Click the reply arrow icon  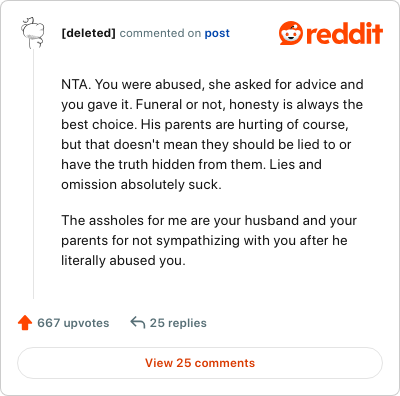pos(137,323)
